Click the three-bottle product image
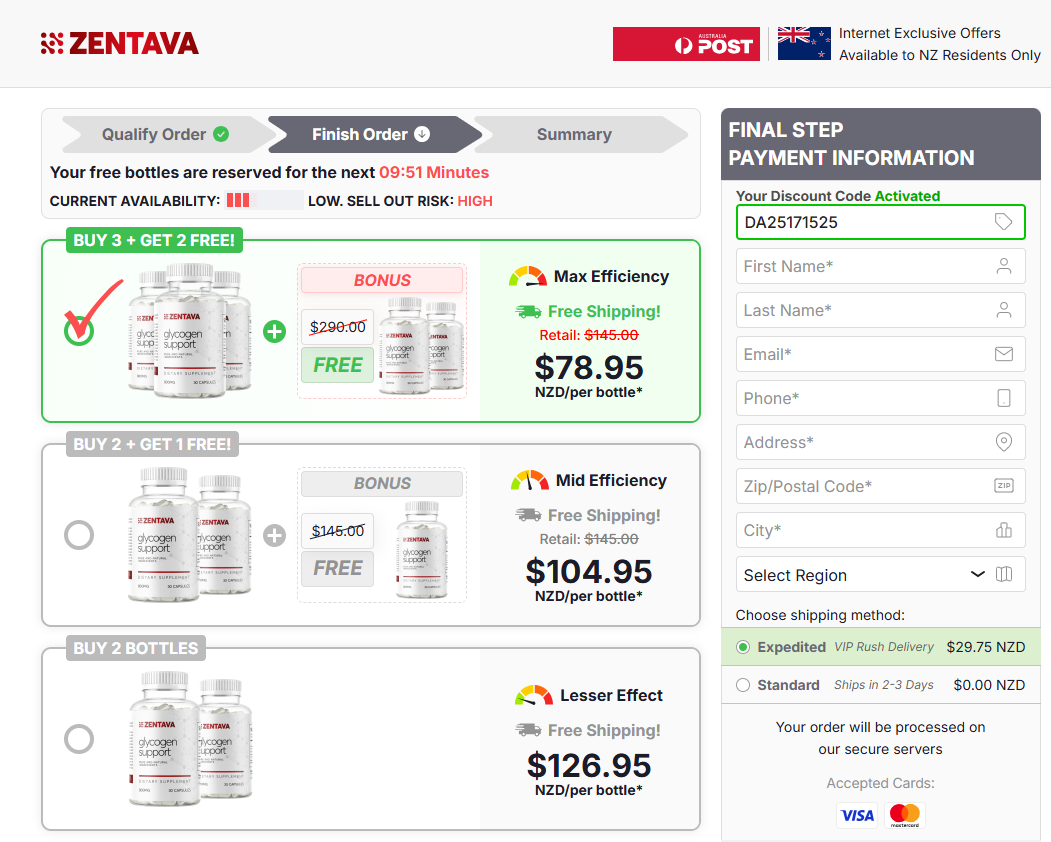1051x842 pixels. coord(190,330)
